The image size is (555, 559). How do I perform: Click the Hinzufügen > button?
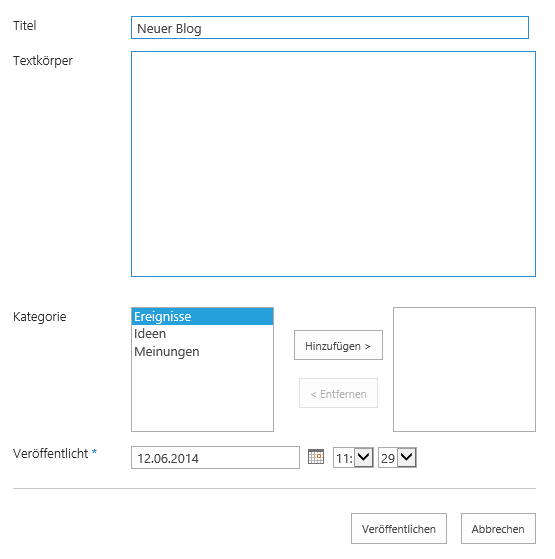tap(338, 345)
